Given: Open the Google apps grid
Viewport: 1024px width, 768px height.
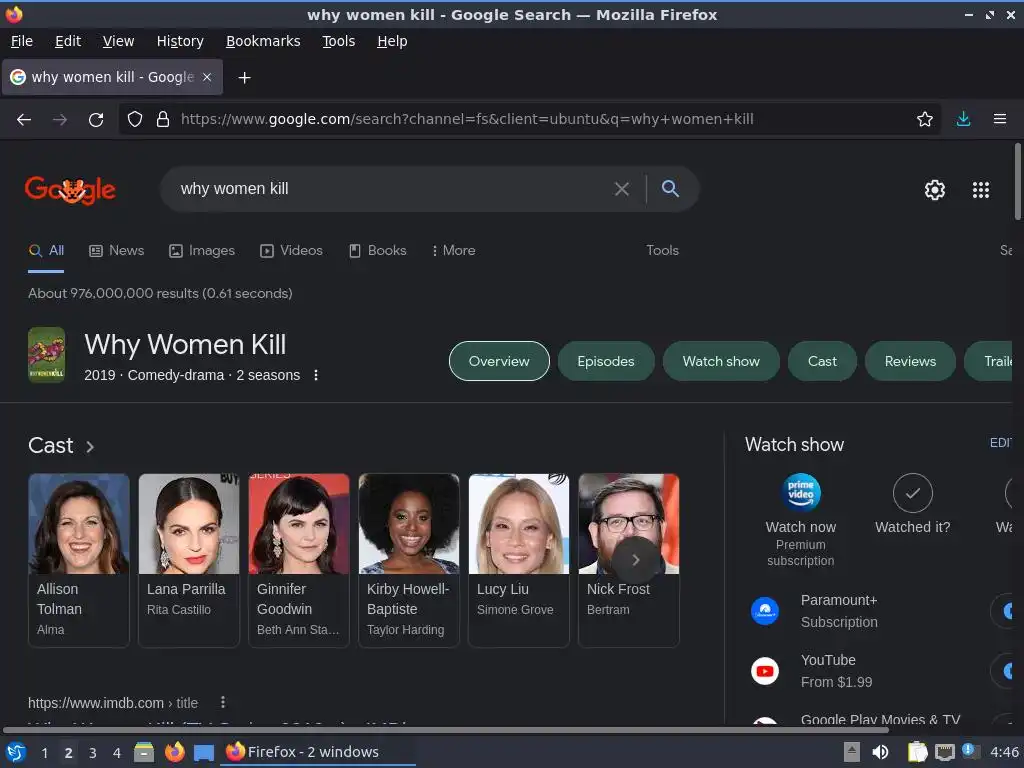Looking at the screenshot, I should [980, 190].
